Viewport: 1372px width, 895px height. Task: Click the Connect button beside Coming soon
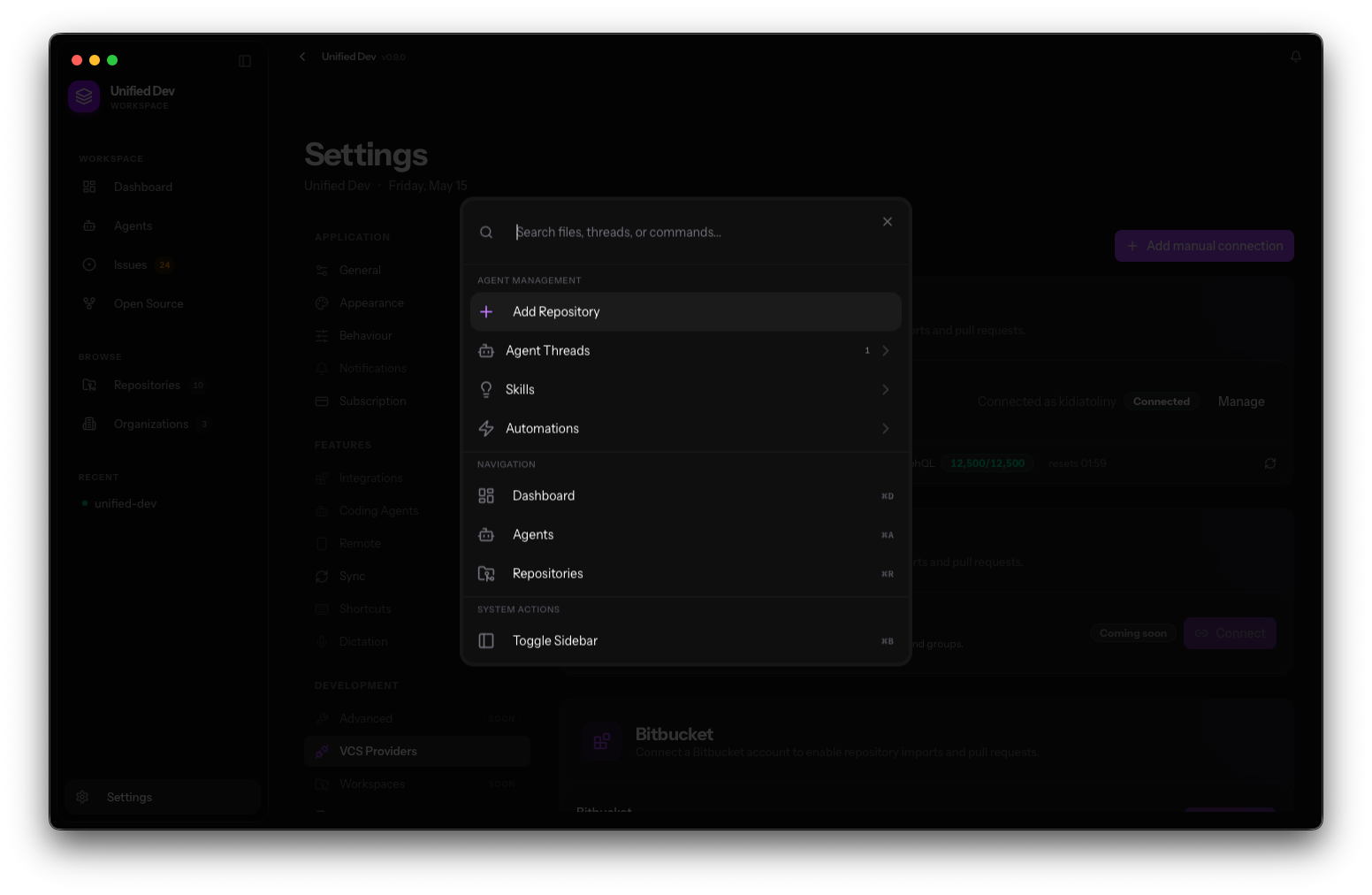pos(1230,634)
